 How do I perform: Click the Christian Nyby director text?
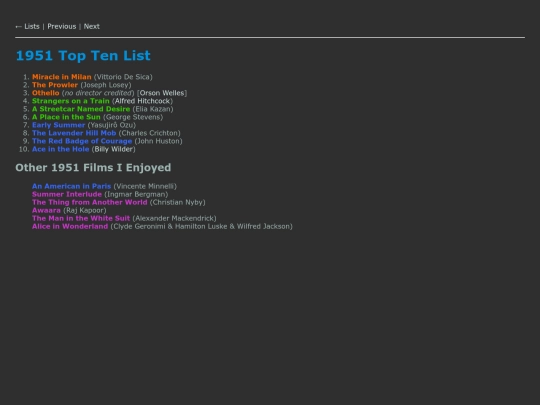(x=178, y=202)
